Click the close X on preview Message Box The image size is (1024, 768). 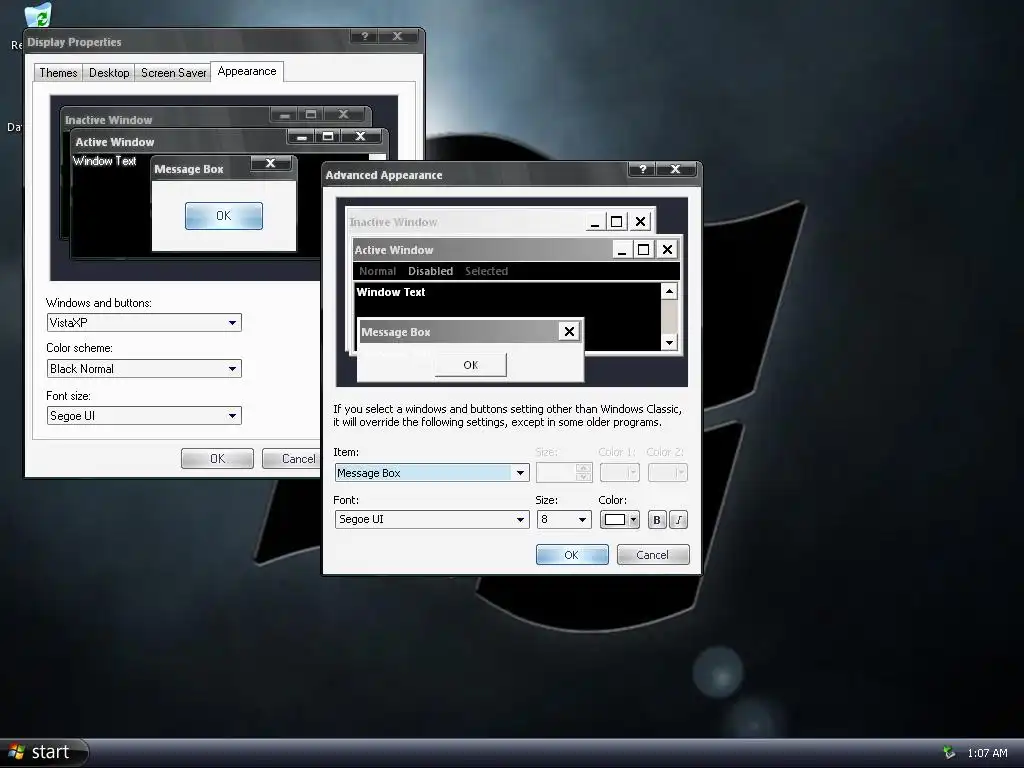(569, 332)
